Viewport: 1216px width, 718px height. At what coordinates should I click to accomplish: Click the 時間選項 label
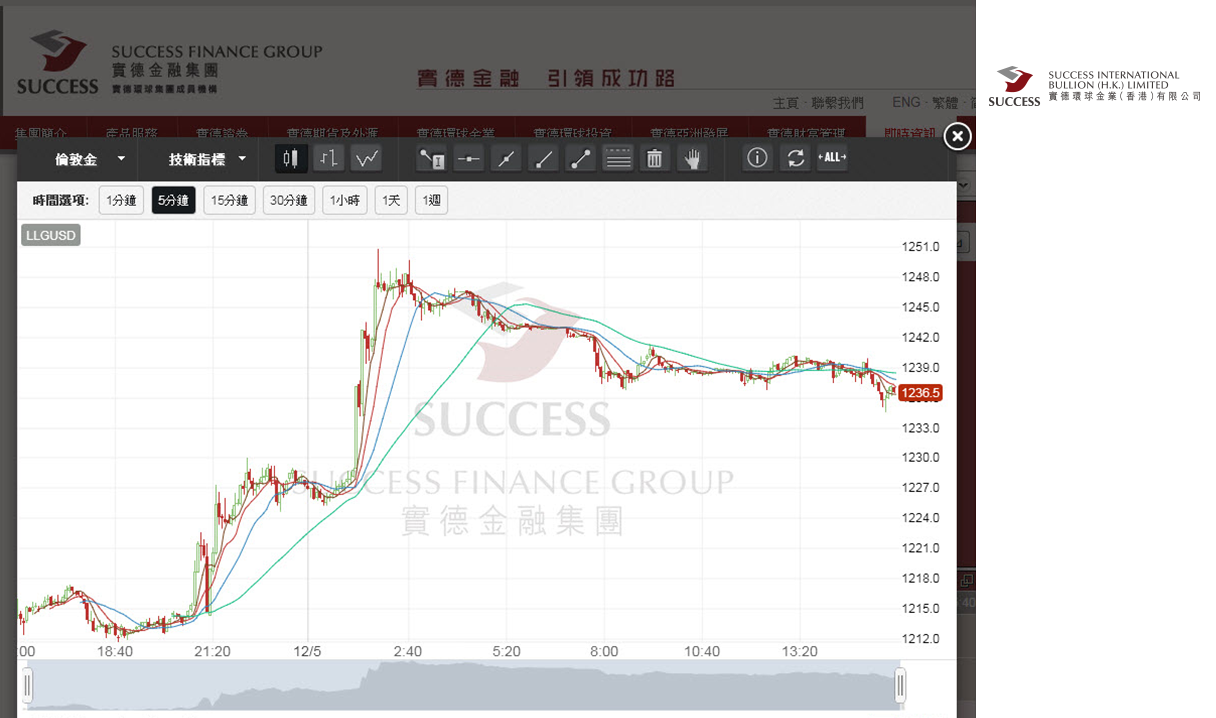click(x=61, y=200)
